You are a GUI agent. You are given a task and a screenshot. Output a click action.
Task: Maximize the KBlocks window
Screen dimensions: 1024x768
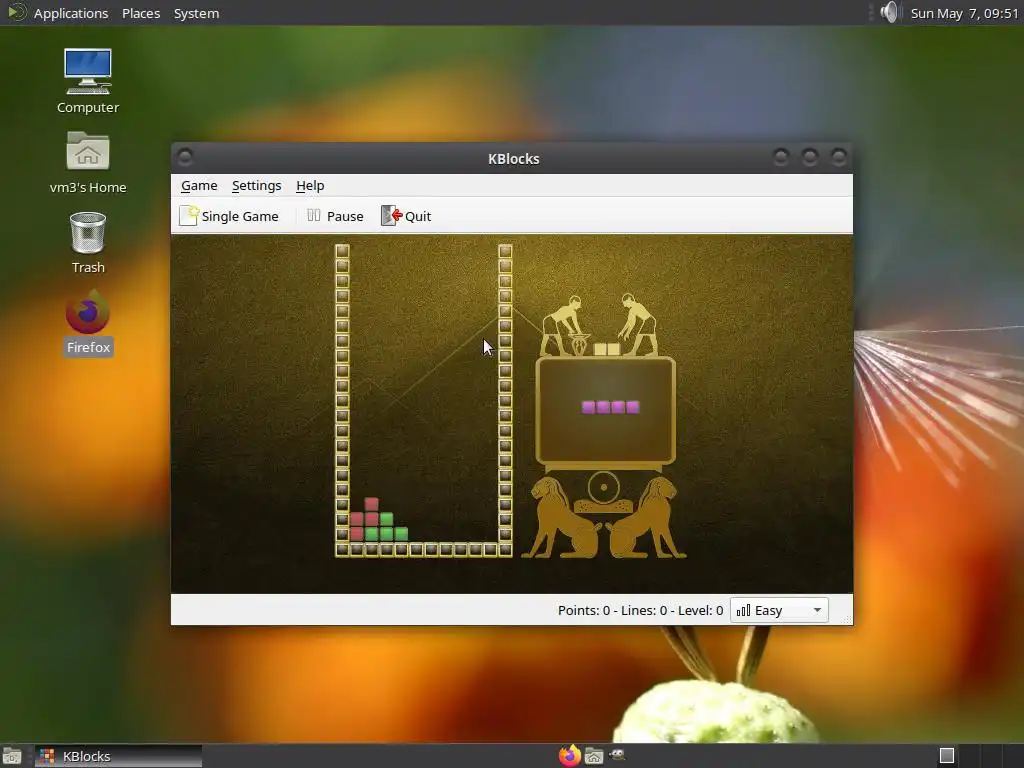pos(810,157)
